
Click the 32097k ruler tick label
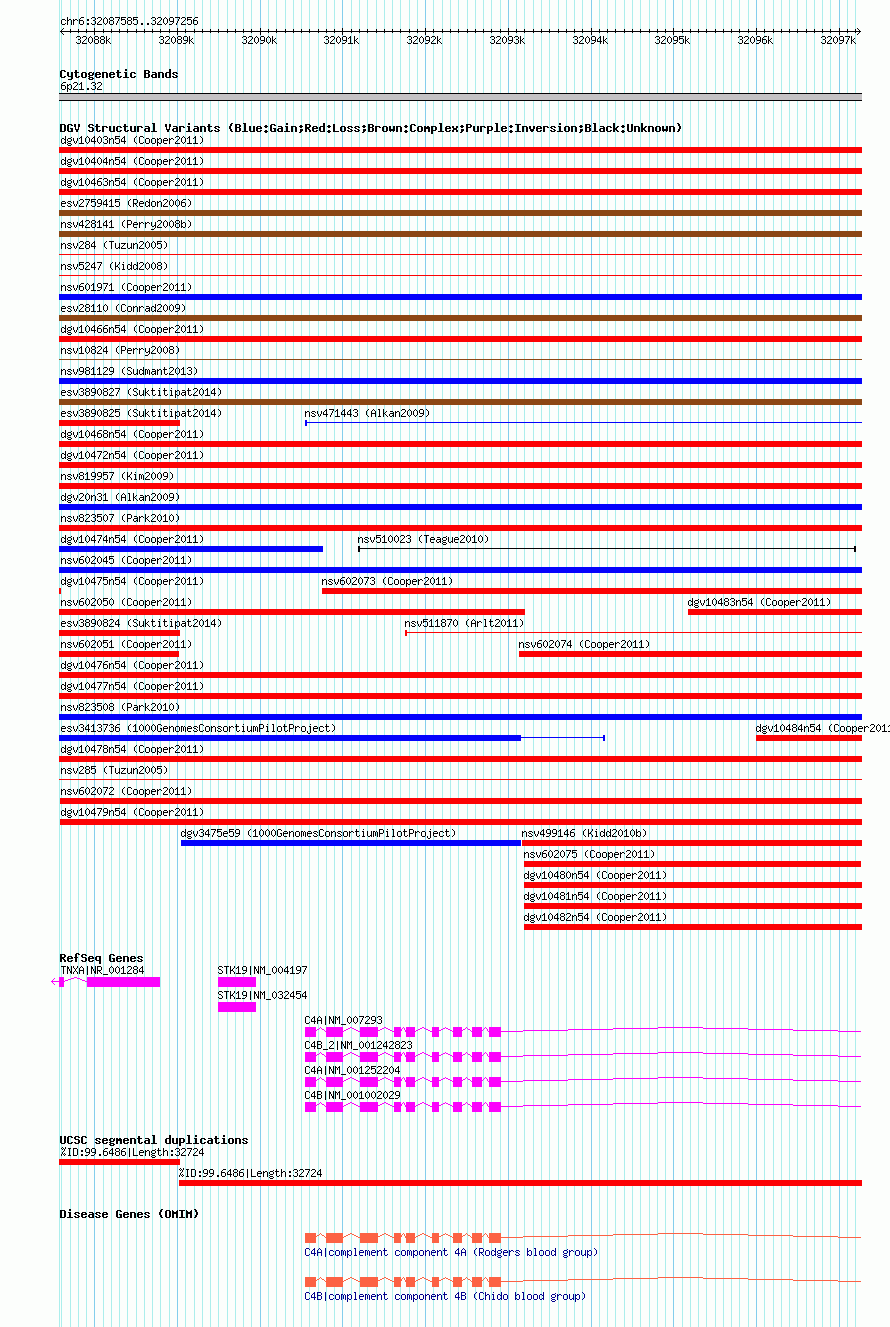click(x=837, y=40)
